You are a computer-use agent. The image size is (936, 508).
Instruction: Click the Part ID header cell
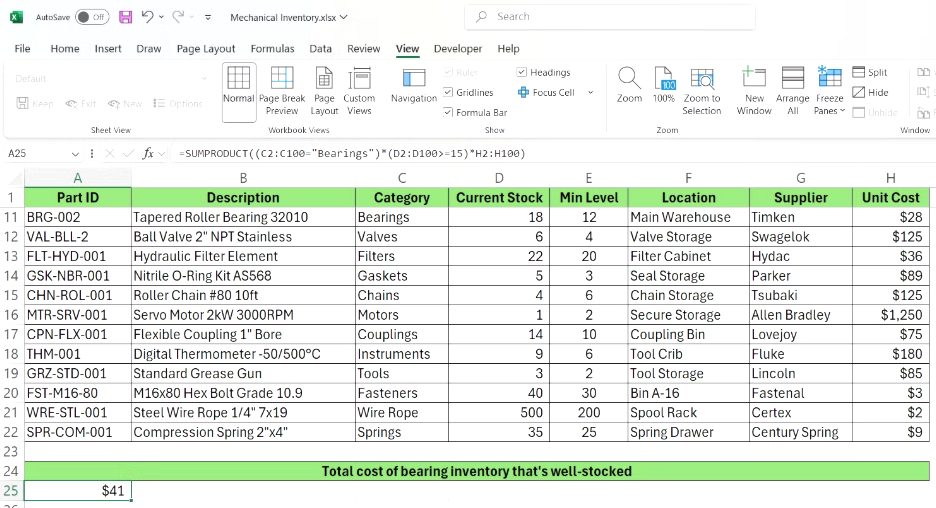tap(78, 198)
